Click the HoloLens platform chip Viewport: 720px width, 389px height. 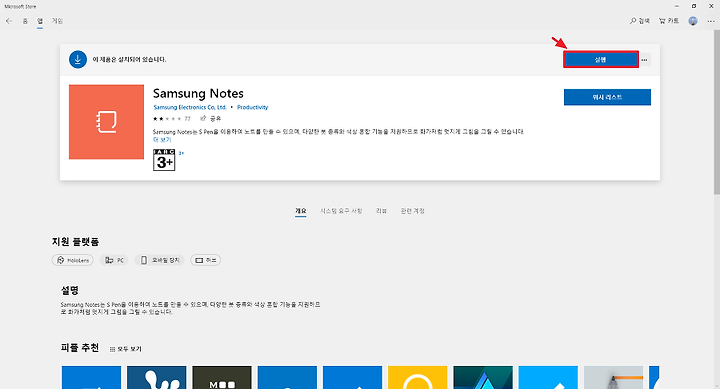tap(73, 260)
